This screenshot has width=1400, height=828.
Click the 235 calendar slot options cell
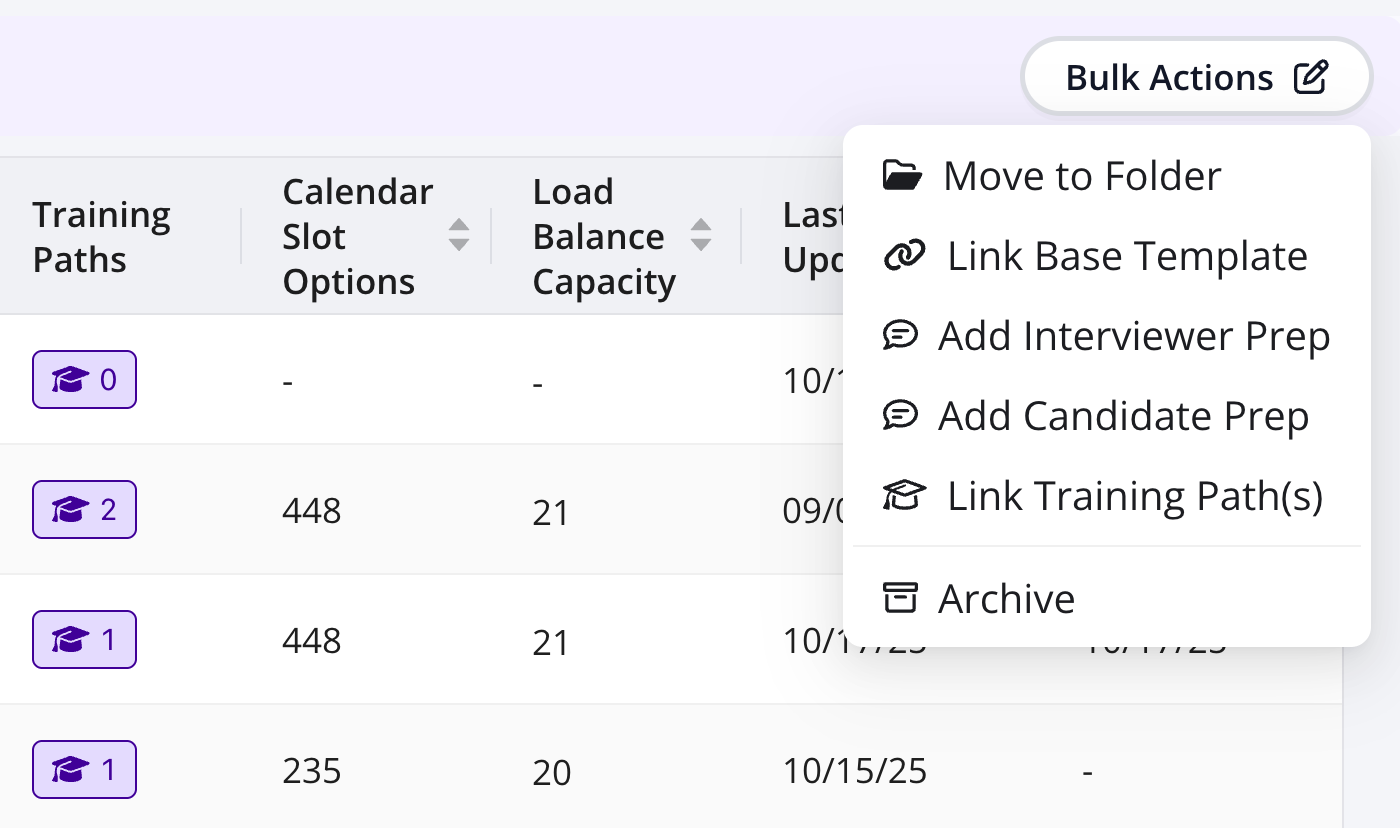[312, 771]
